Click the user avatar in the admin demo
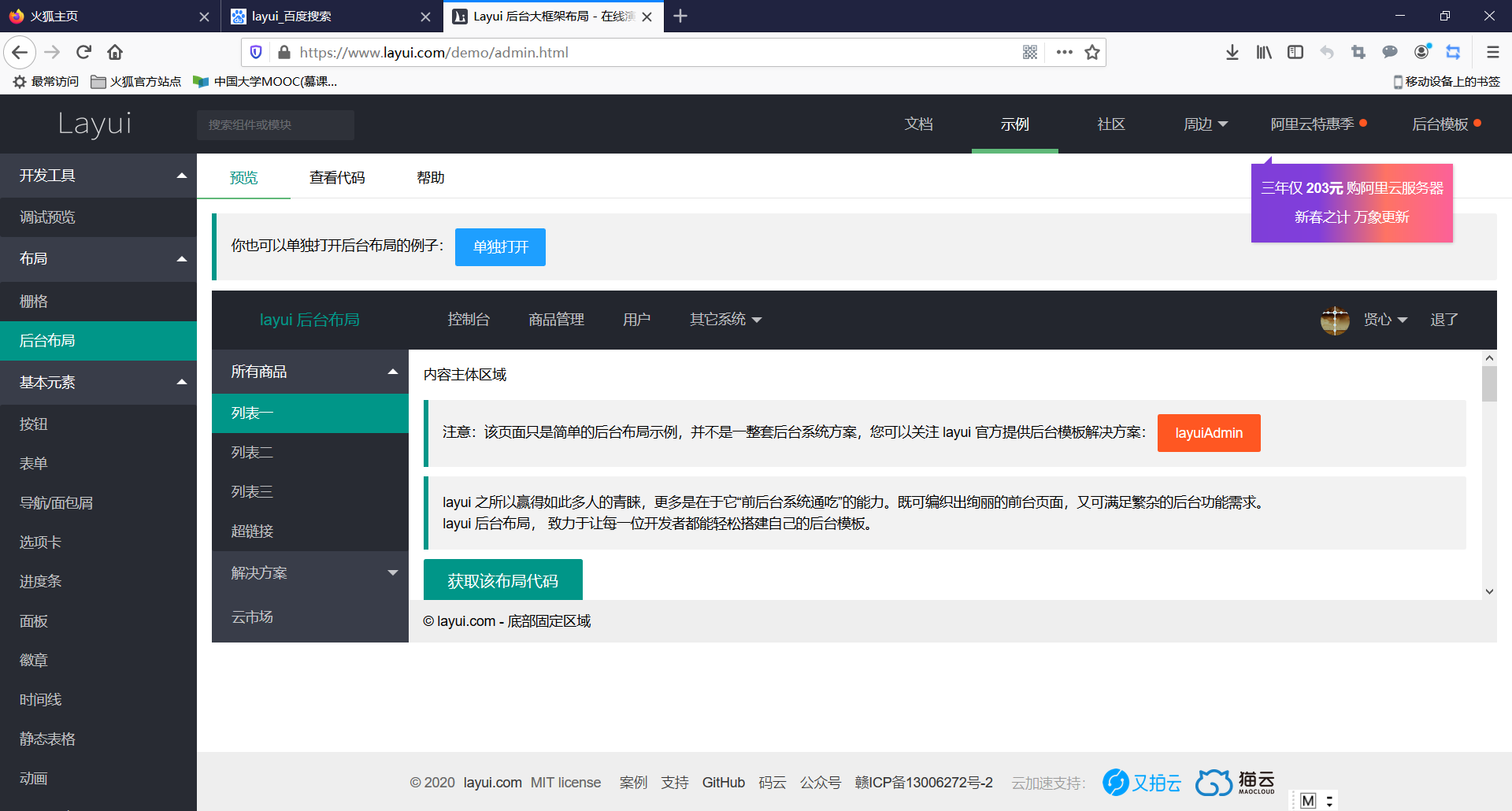Image resolution: width=1512 pixels, height=811 pixels. [x=1334, y=320]
